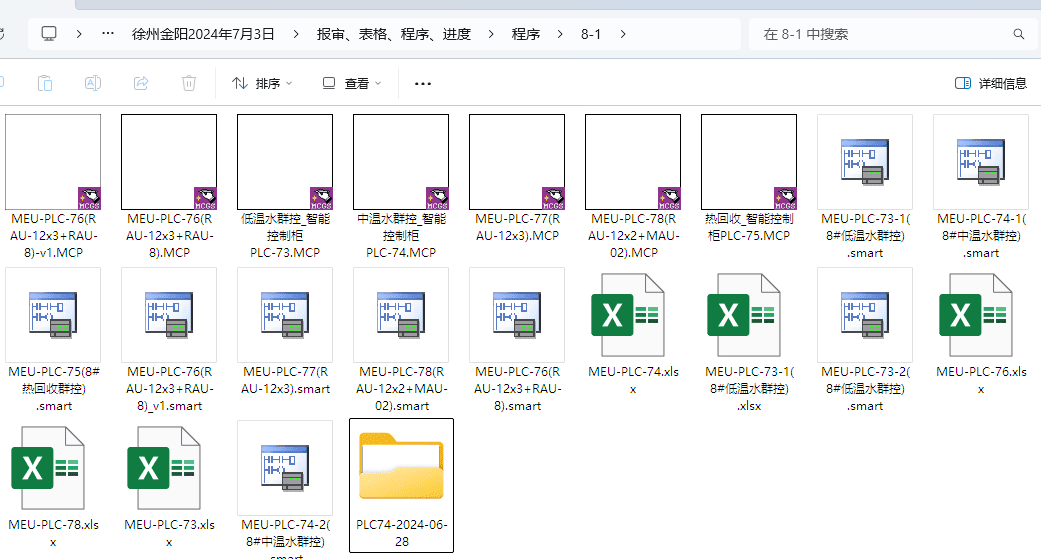1041x559 pixels.
Task: Select MEU-PLC-74.xlsx Excel file icon
Action: coord(628,315)
